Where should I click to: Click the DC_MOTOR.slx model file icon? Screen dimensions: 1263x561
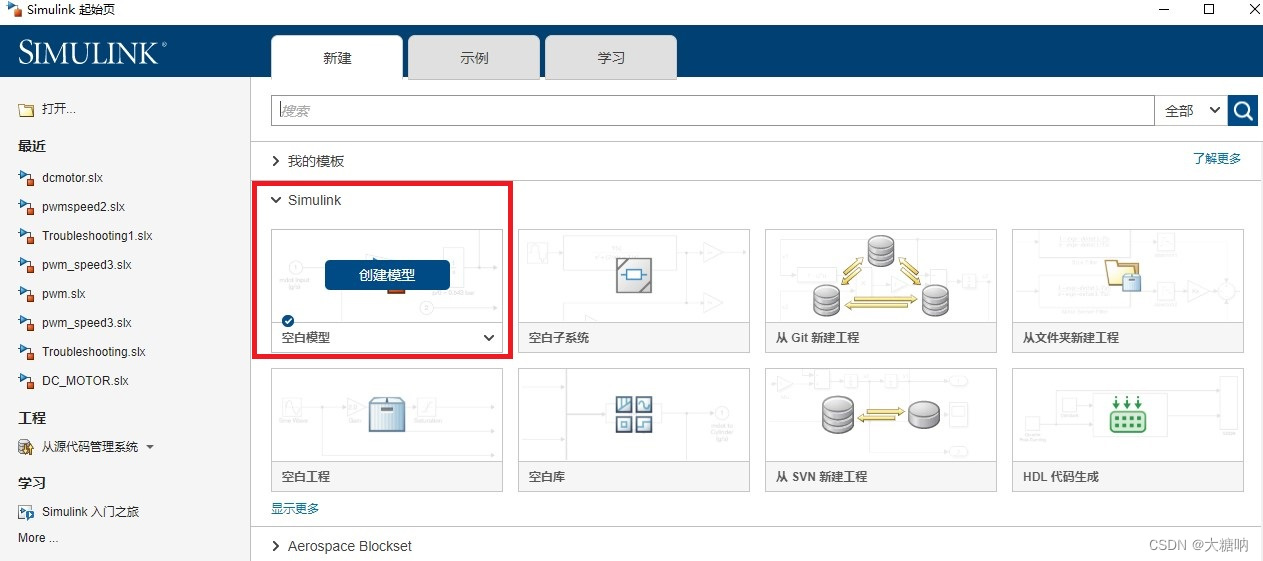26,381
